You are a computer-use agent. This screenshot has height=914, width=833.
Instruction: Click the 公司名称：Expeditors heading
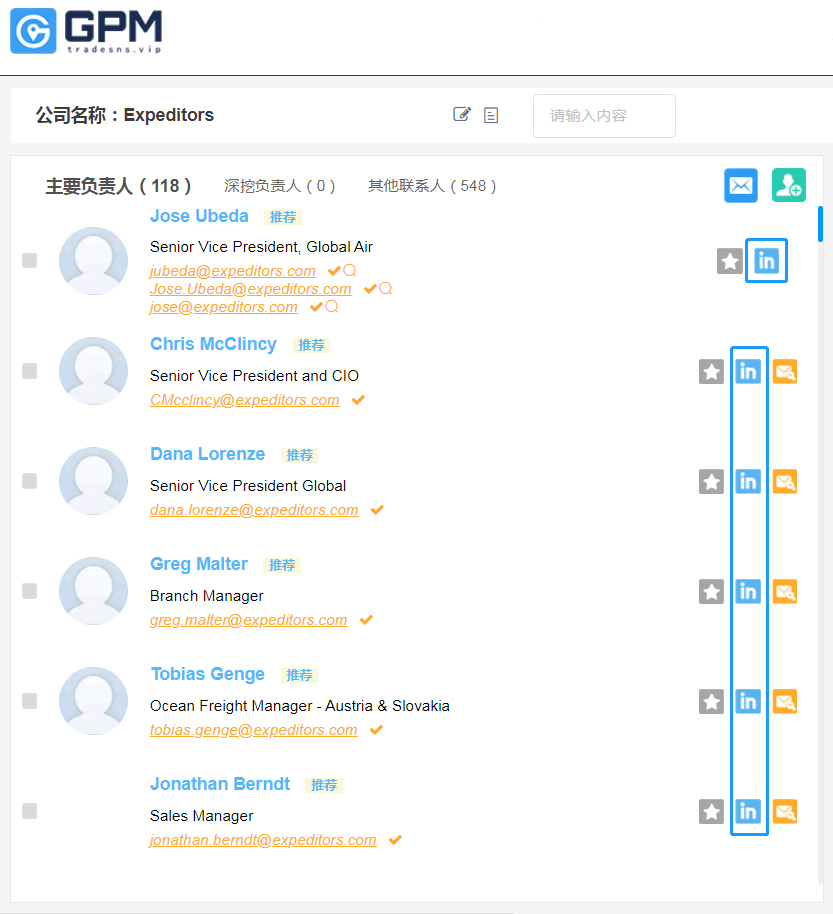pos(125,115)
